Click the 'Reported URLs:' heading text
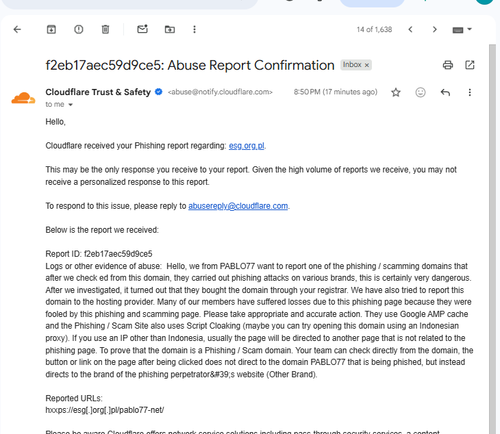 [x=74, y=398]
